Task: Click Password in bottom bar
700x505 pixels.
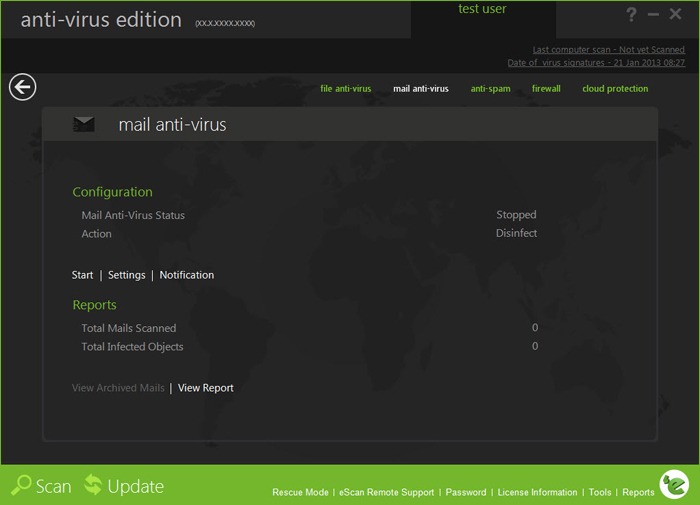Action: tap(466, 492)
